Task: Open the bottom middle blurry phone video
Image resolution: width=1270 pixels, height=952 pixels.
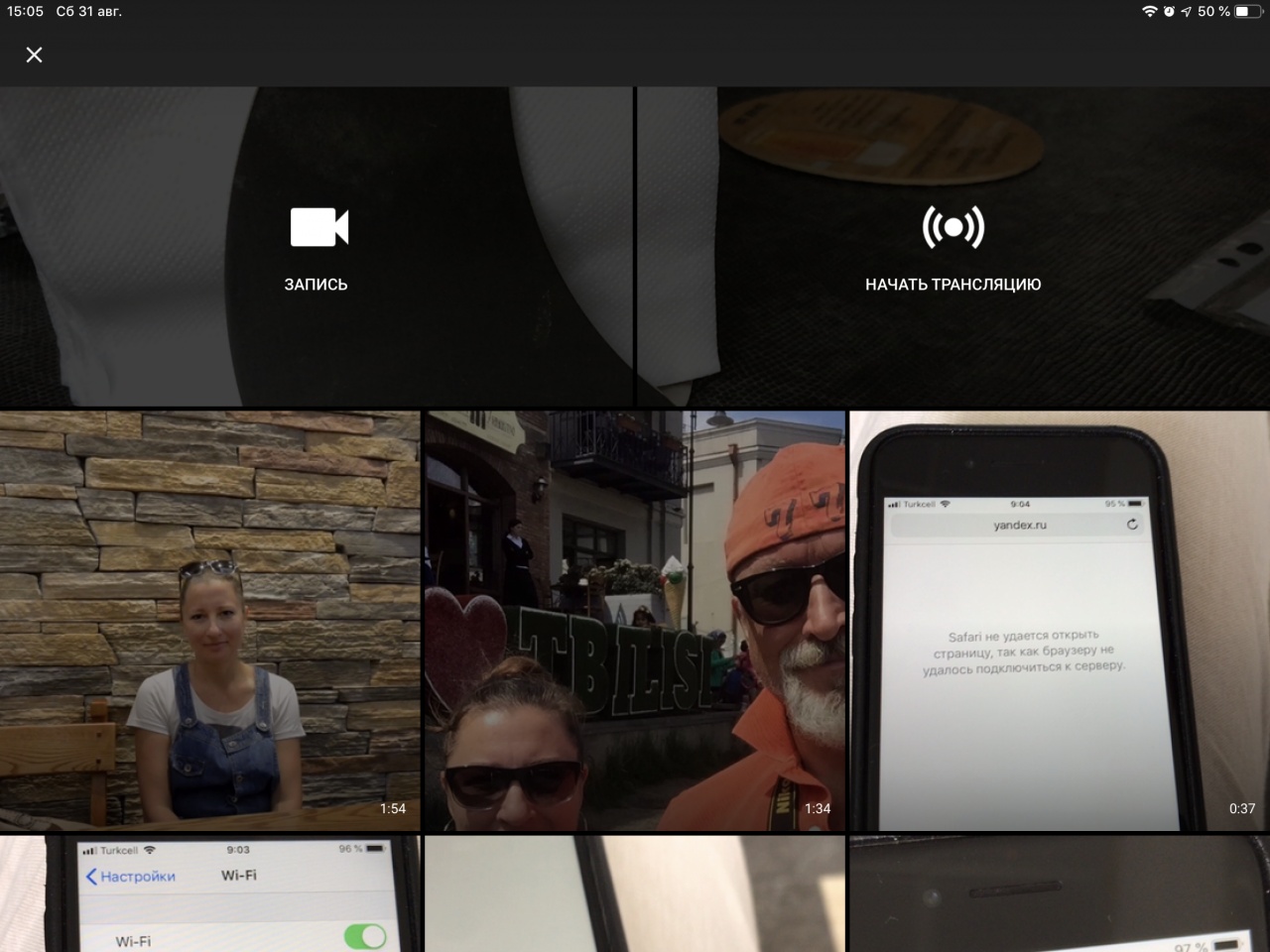Action: coord(635,893)
